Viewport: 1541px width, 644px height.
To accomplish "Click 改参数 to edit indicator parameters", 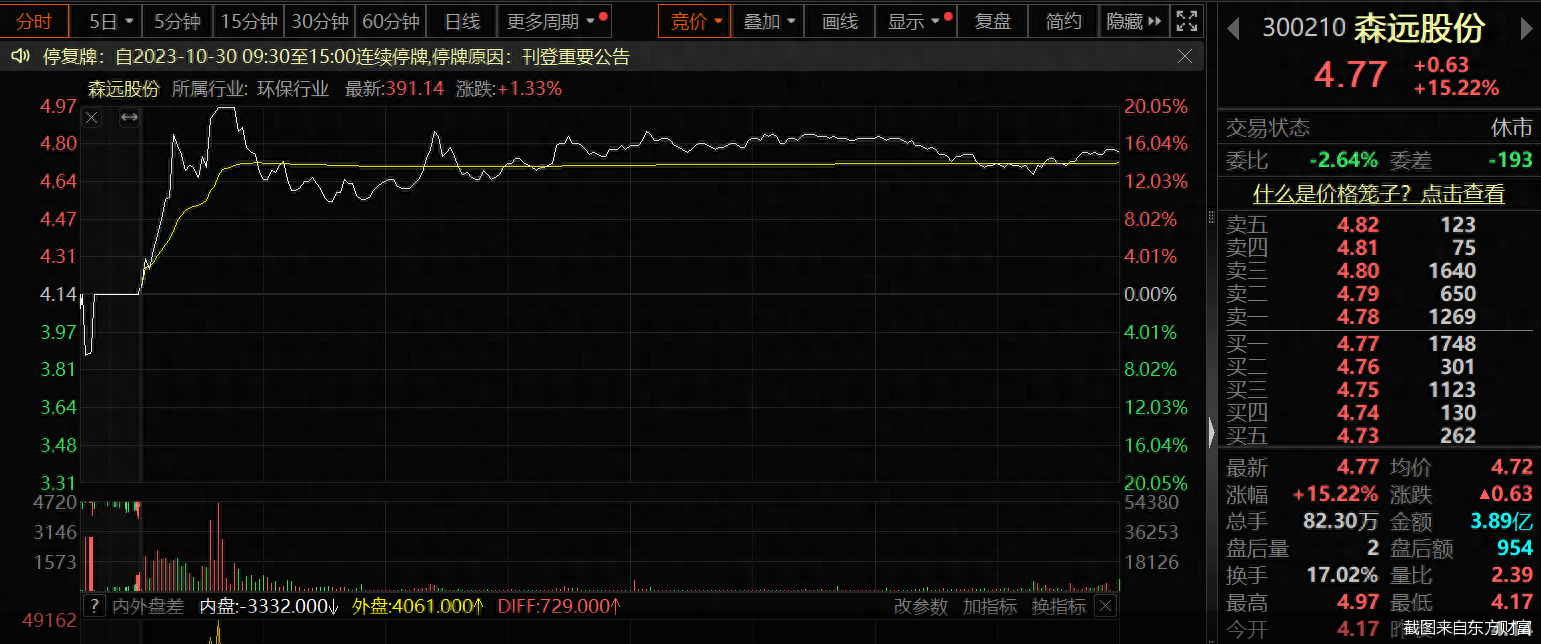I will pos(919,606).
